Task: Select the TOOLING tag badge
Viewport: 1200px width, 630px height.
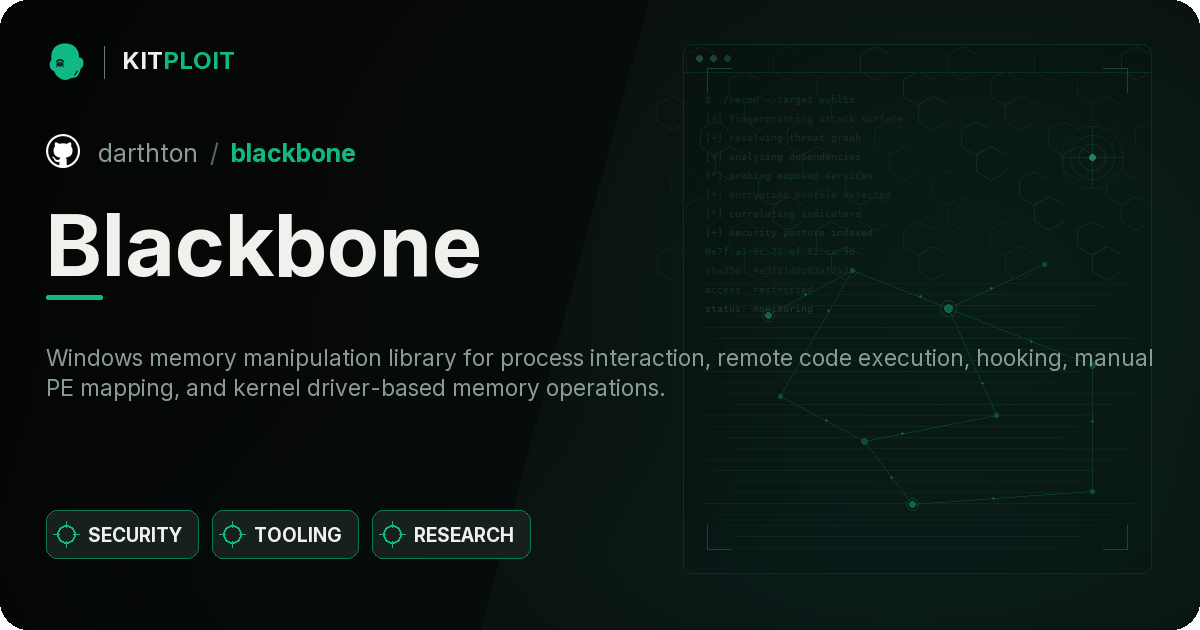Action: tap(285, 535)
